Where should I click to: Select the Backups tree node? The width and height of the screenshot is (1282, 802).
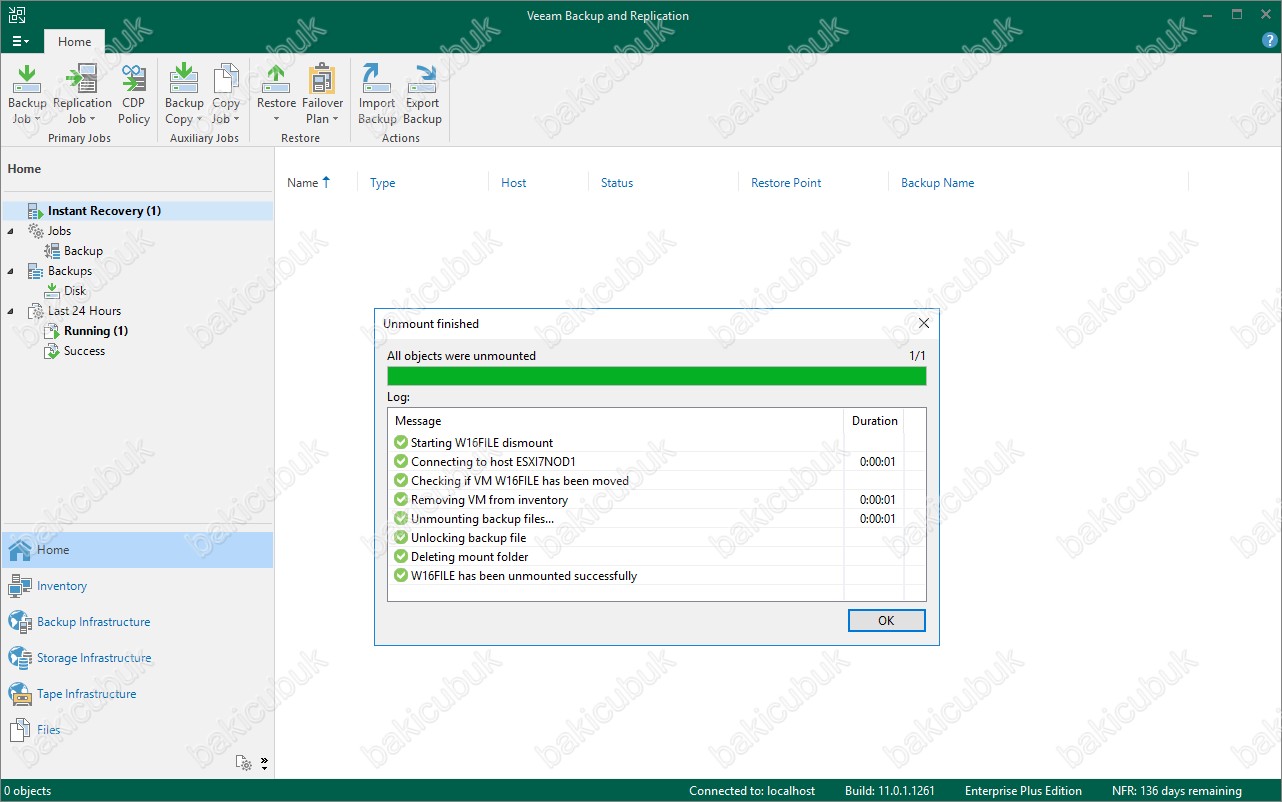tap(69, 271)
